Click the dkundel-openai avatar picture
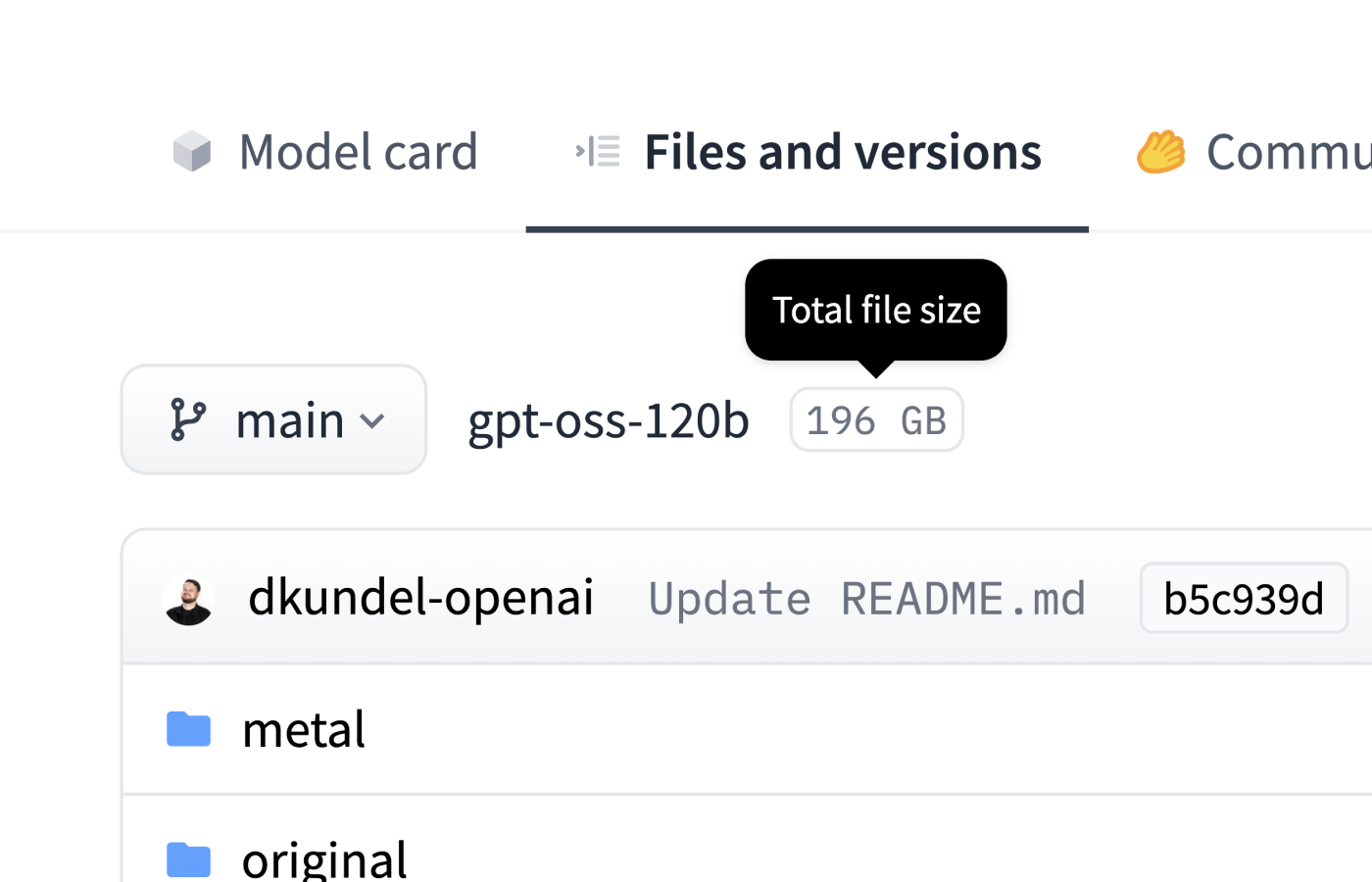Screen dimensions: 1372x882 [189, 599]
